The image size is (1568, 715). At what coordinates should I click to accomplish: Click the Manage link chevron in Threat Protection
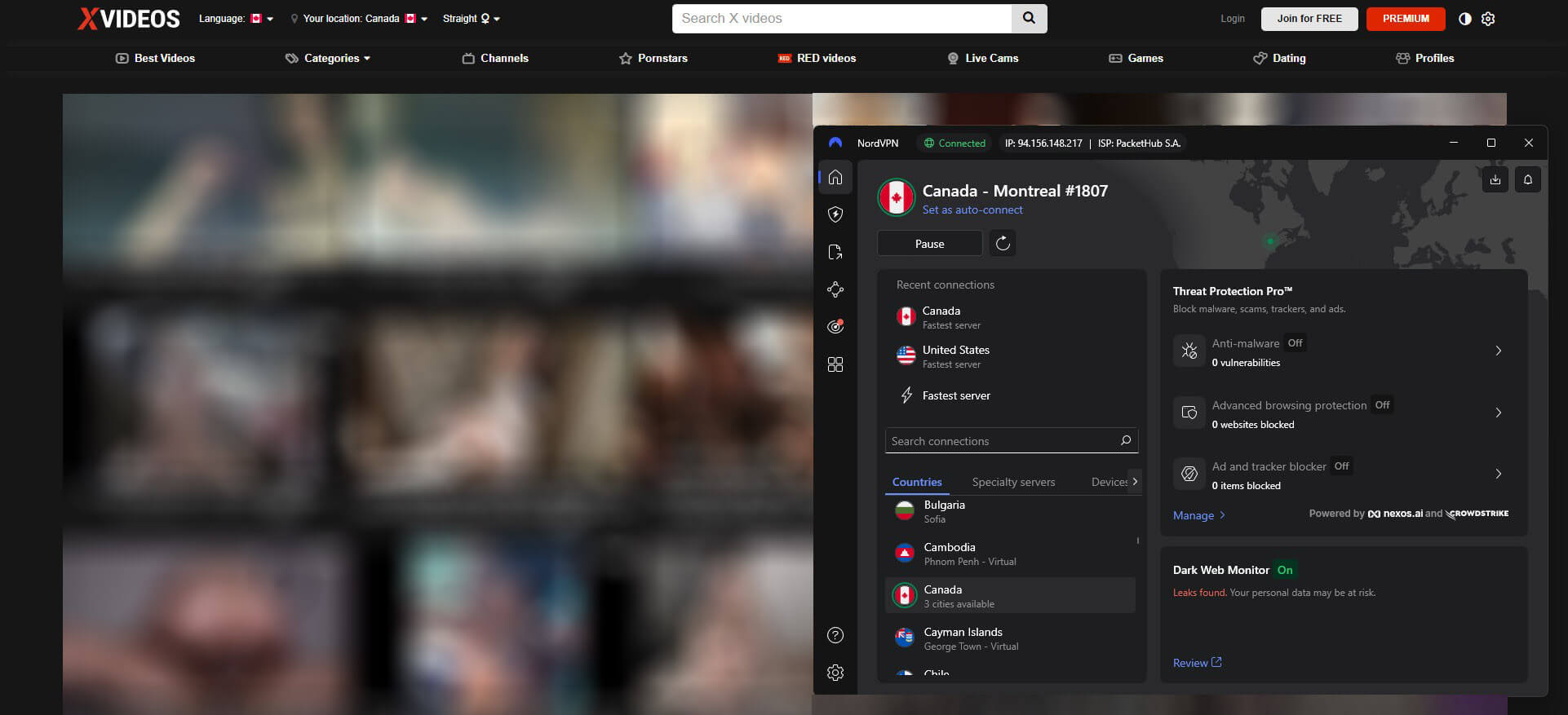pos(1222,515)
